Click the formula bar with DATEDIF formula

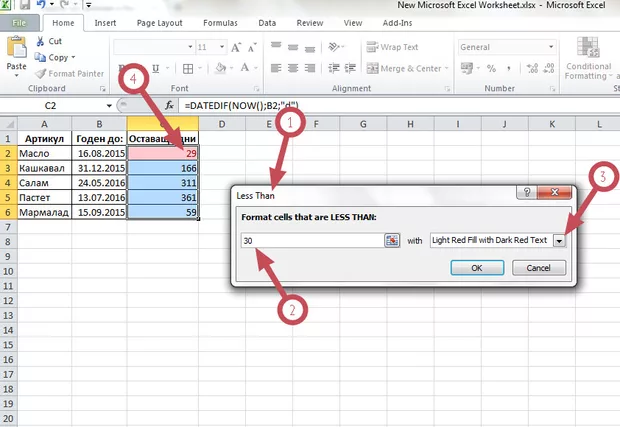coord(399,106)
